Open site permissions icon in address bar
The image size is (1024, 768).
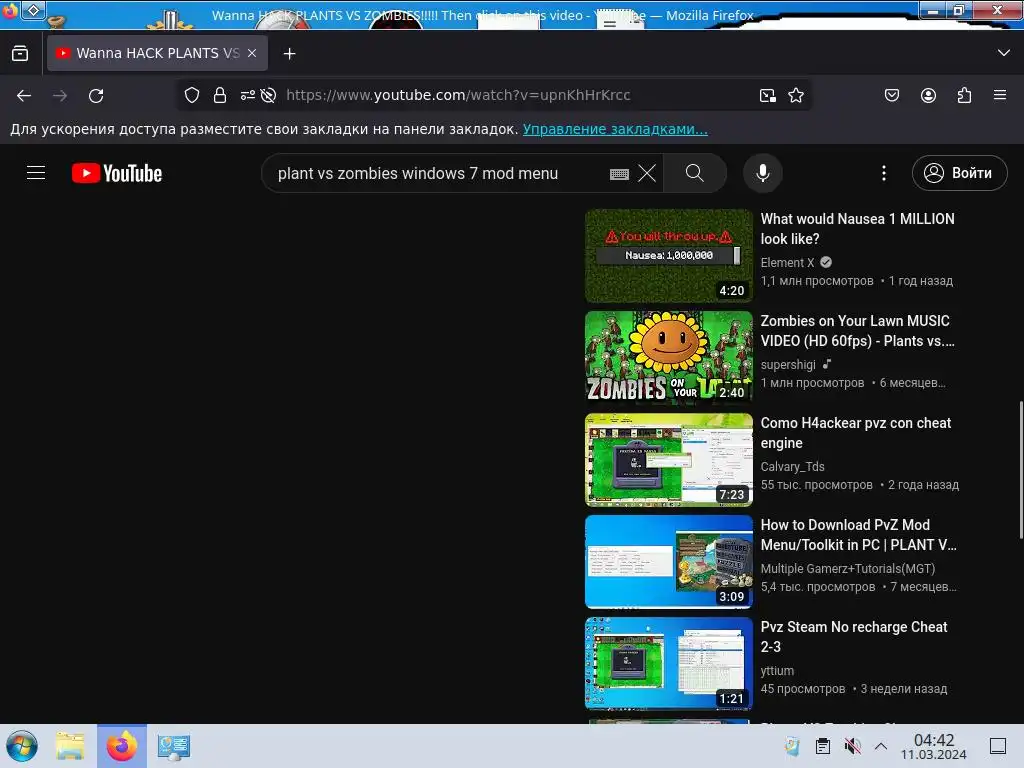[x=247, y=95]
